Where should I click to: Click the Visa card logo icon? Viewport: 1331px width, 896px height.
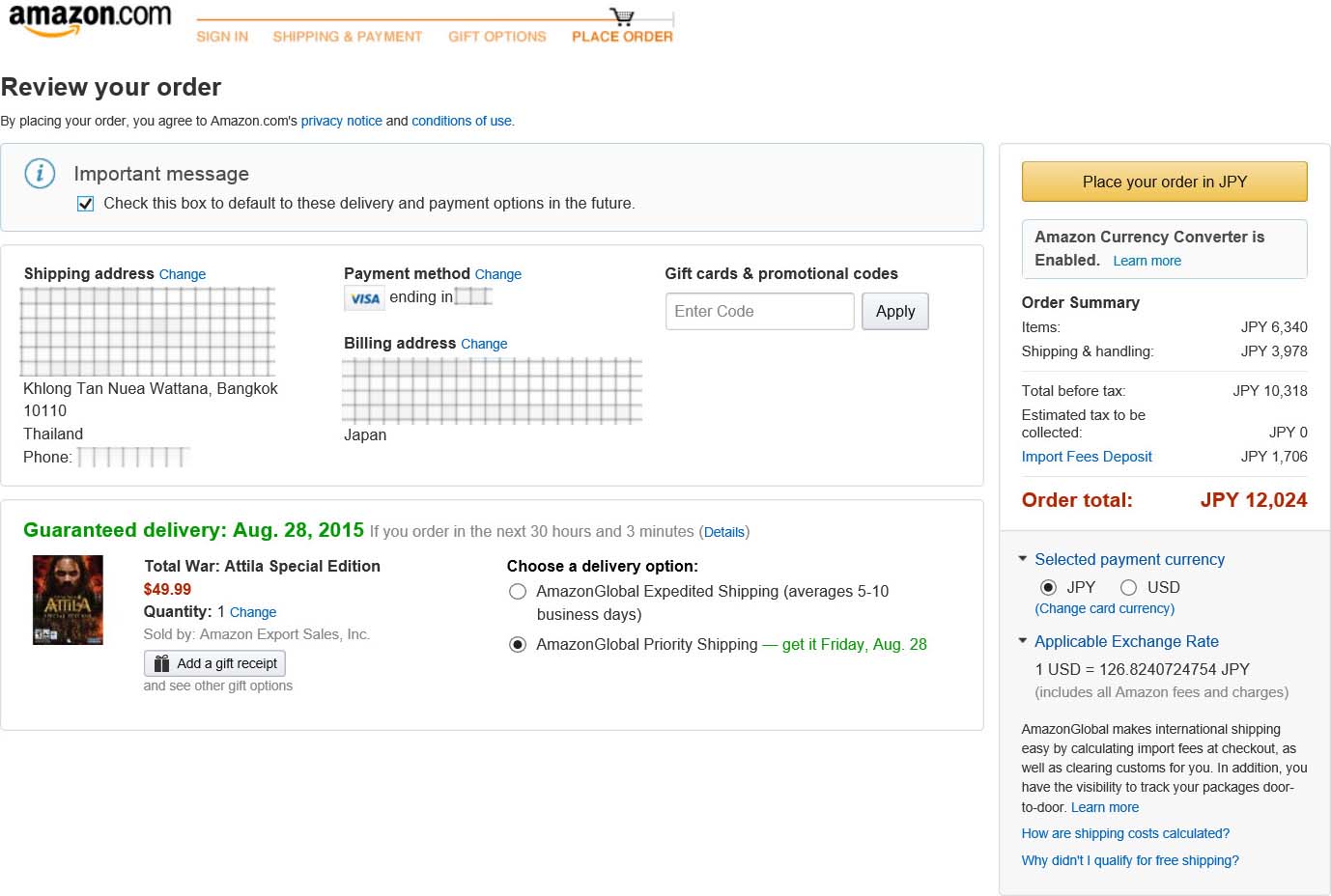pos(364,298)
